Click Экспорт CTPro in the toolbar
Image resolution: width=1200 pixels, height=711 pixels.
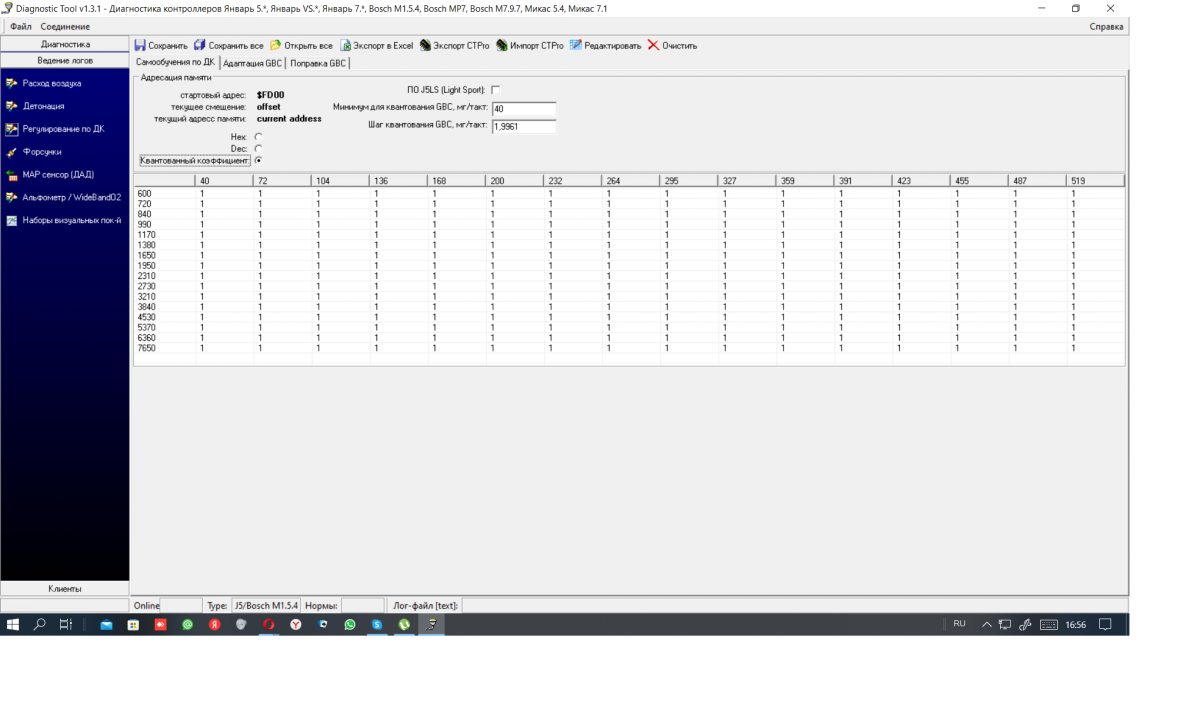click(455, 45)
